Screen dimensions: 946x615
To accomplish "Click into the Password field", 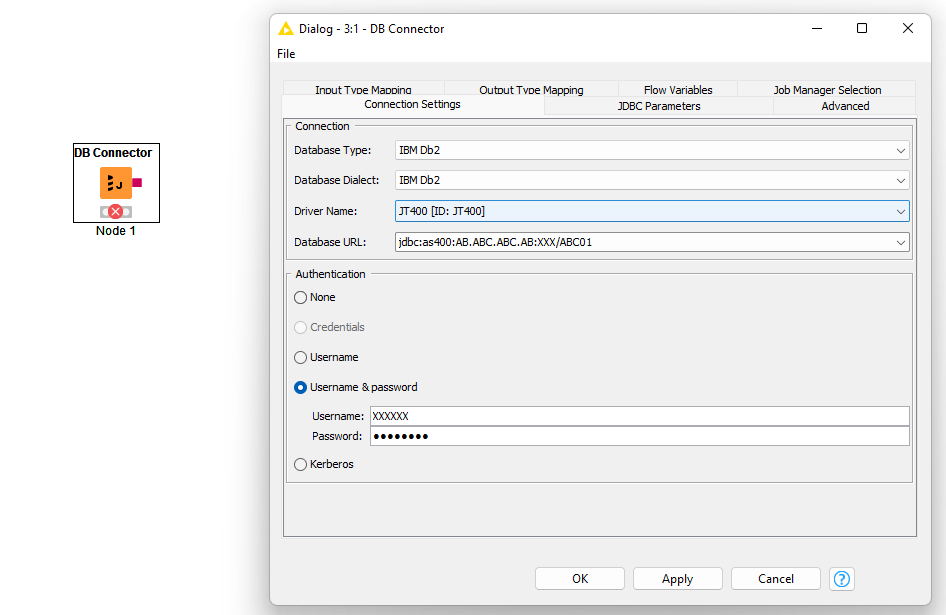I will coord(638,436).
